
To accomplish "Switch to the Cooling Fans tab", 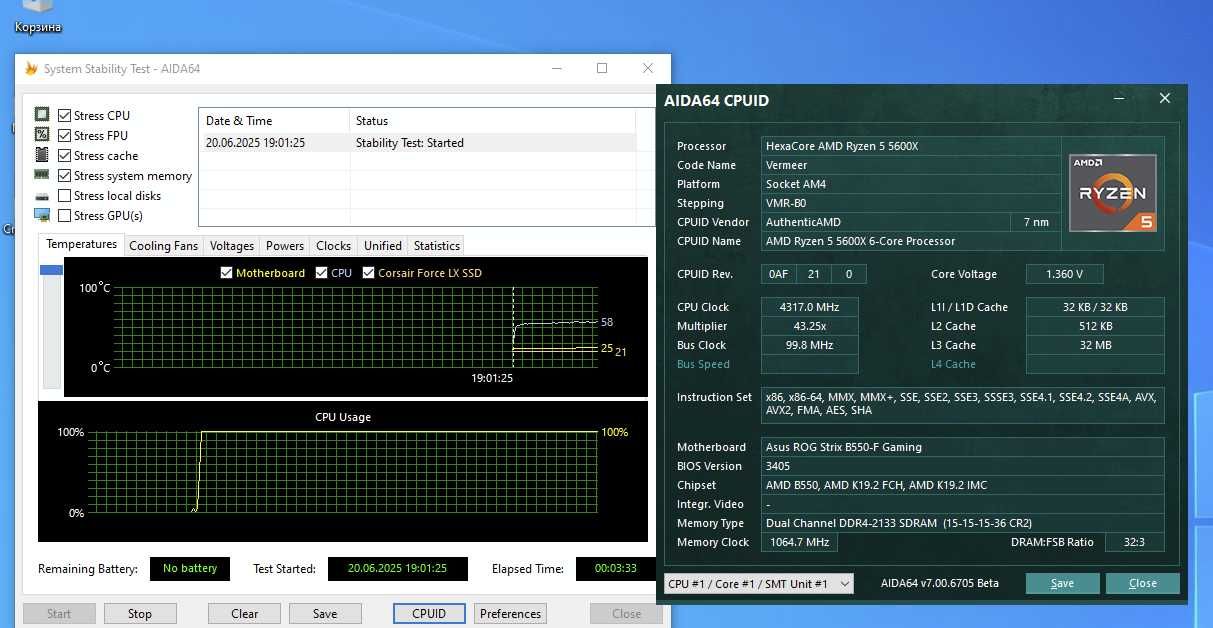I will click(x=164, y=246).
